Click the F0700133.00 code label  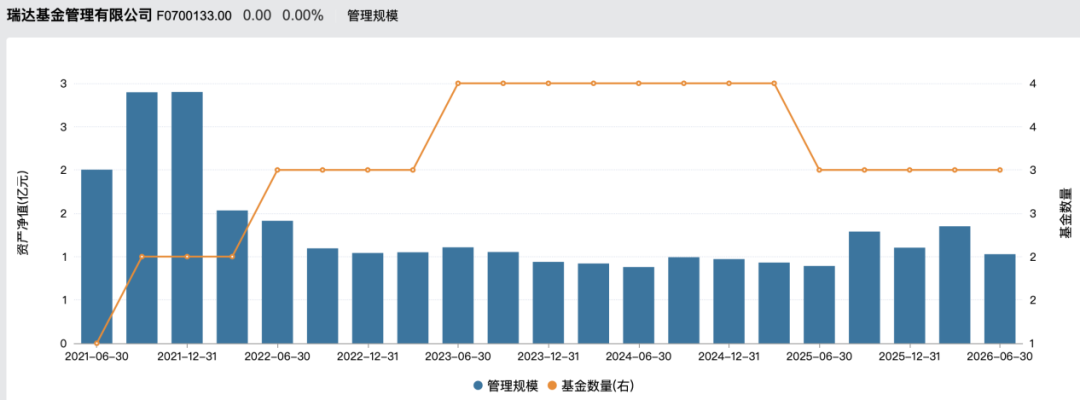click(x=194, y=16)
